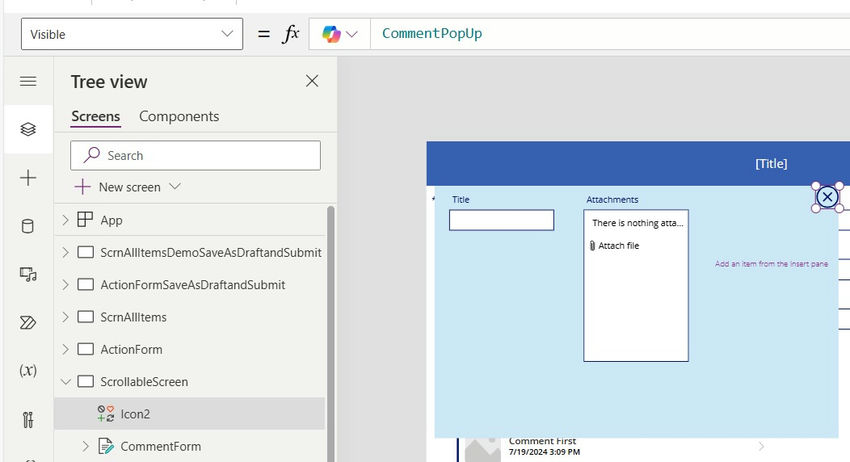The height and width of the screenshot is (462, 850).
Task: Open the hamburger menu in left rail
Action: coord(28,81)
